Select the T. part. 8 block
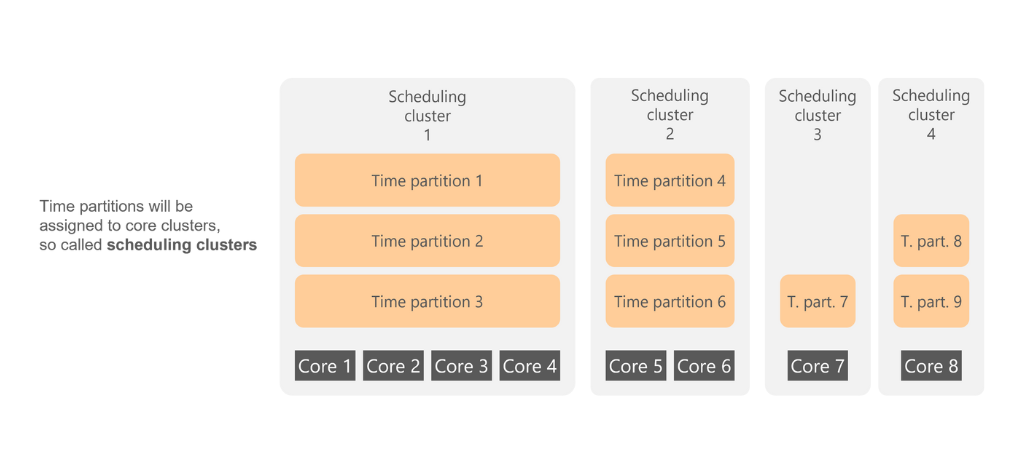 click(931, 241)
